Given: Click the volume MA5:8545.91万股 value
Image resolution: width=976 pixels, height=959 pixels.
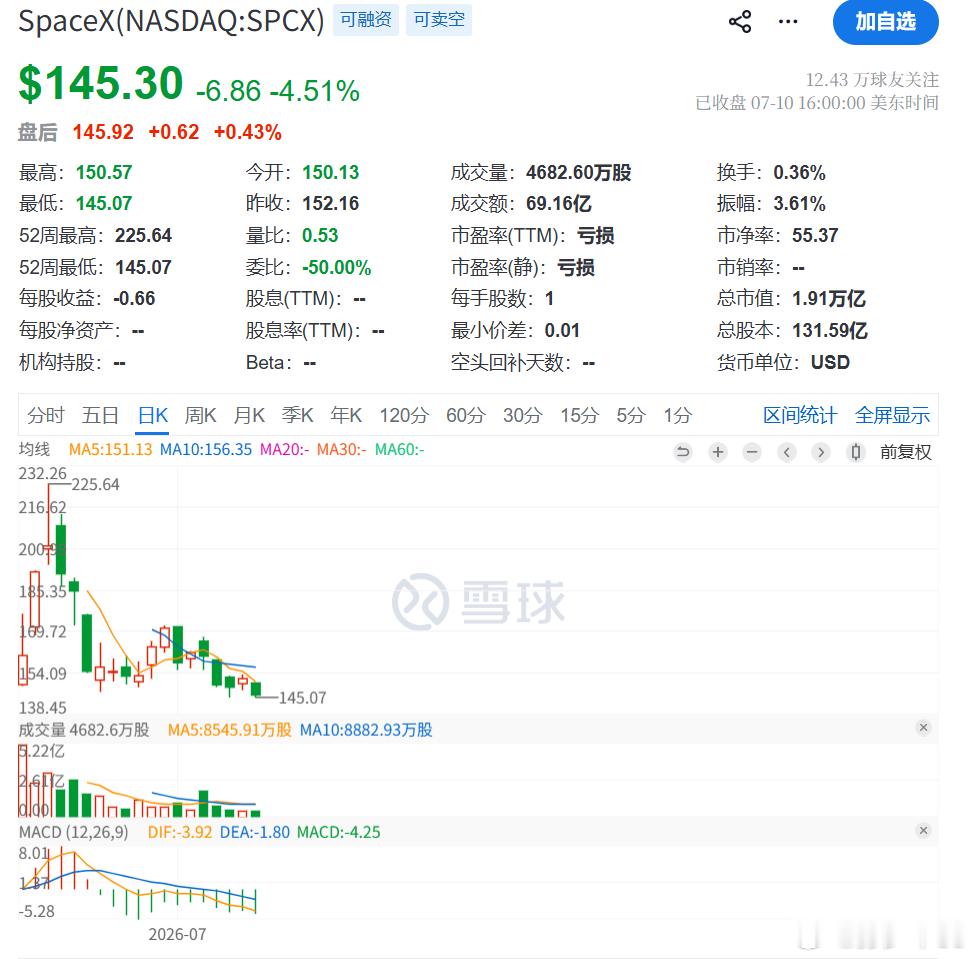Looking at the screenshot, I should (x=230, y=730).
